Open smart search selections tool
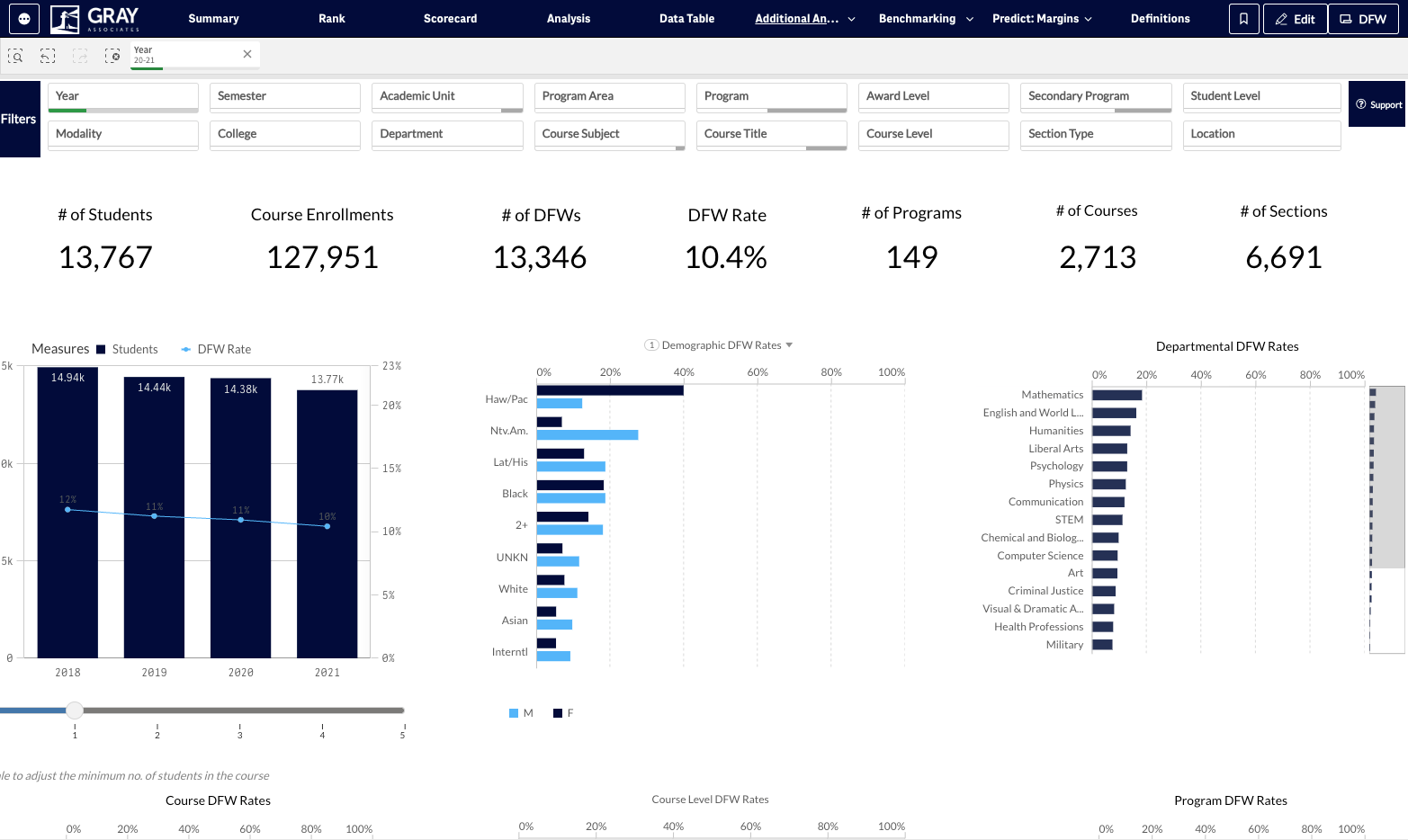 [x=15, y=56]
